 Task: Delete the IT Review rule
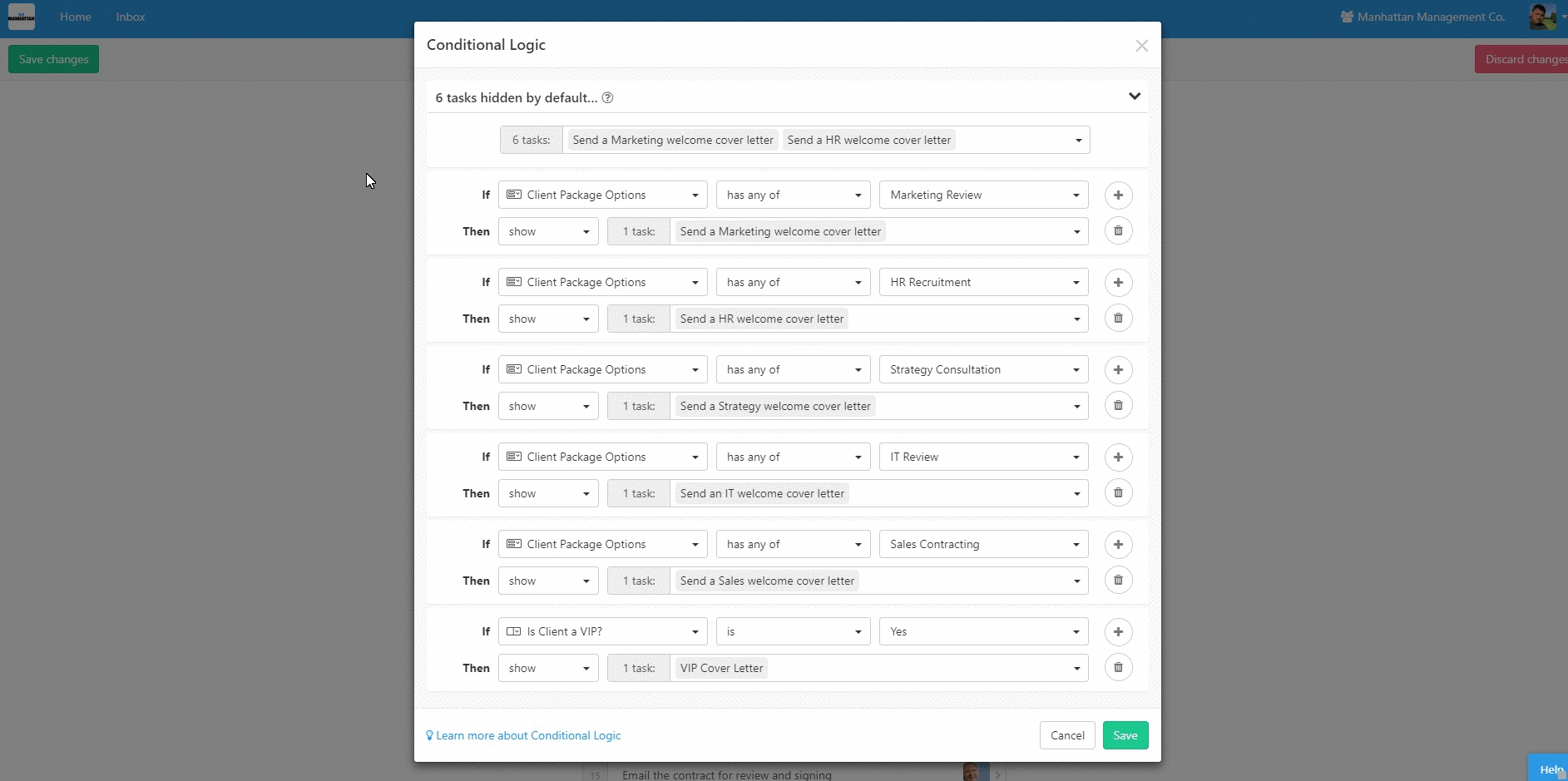1118,493
